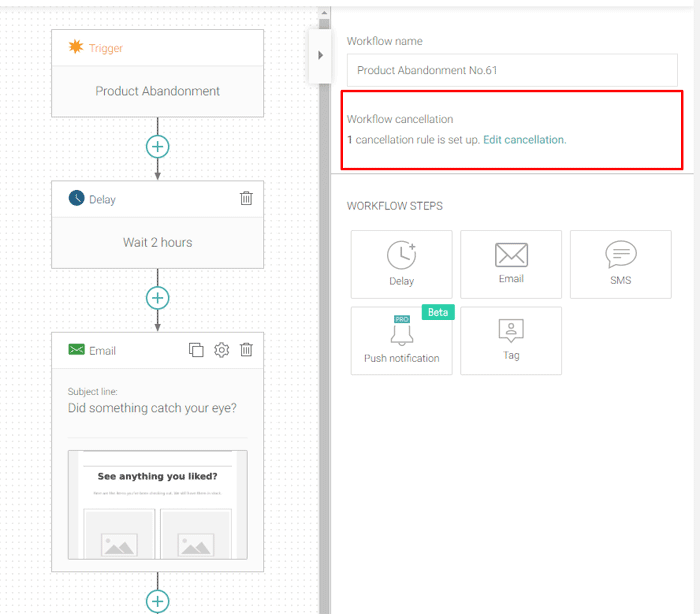Select the Product Abandonment trigger block
700x614 pixels.
click(158, 91)
